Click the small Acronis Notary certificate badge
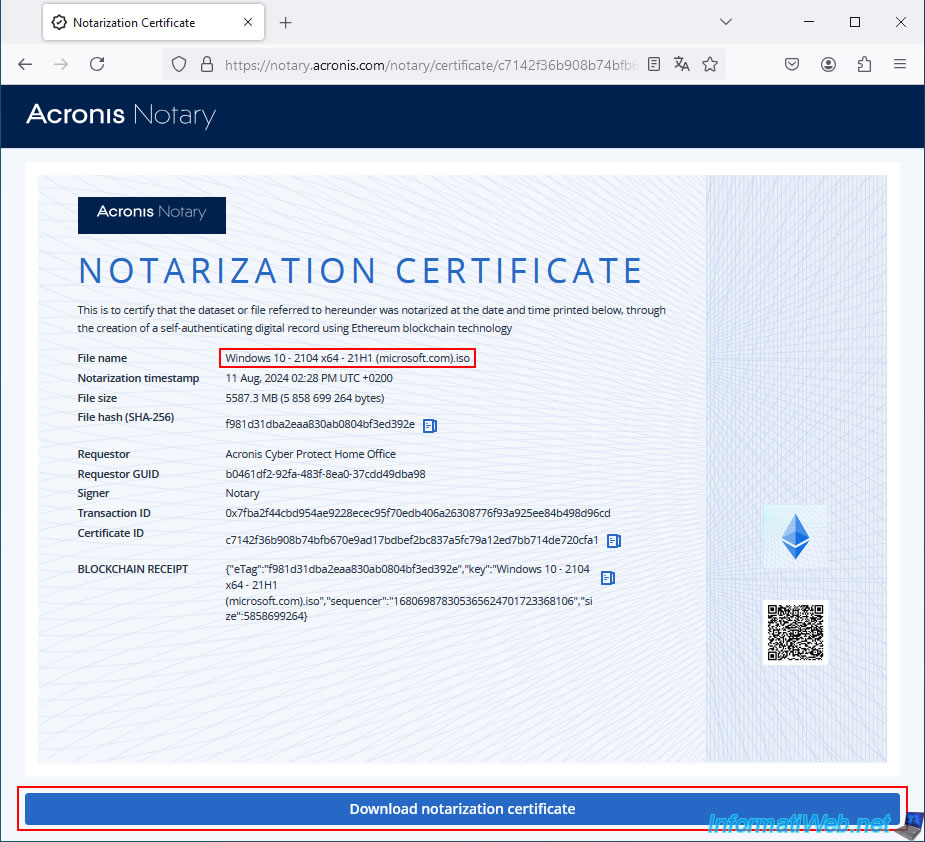Screen dimensions: 925x842 tap(152, 215)
